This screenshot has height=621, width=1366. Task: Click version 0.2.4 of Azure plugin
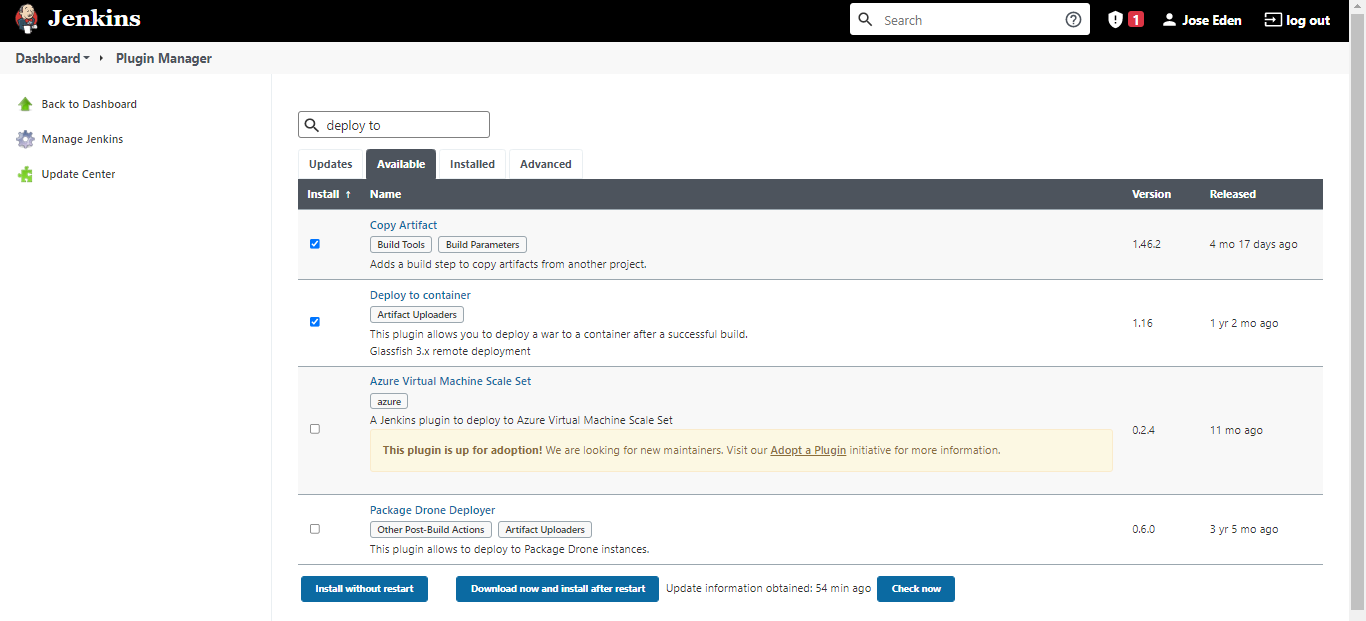click(1144, 430)
